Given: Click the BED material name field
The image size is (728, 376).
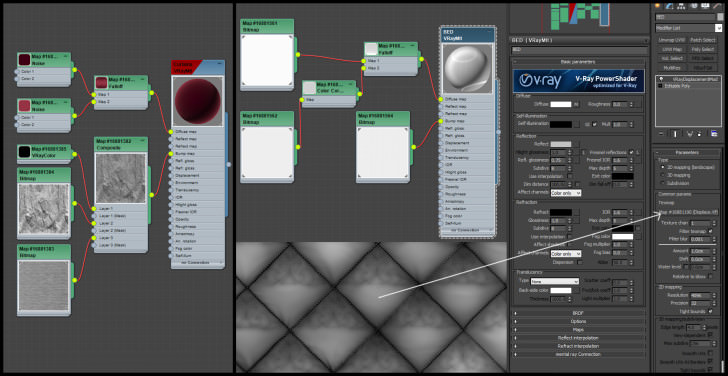Looking at the screenshot, I should click(578, 49).
